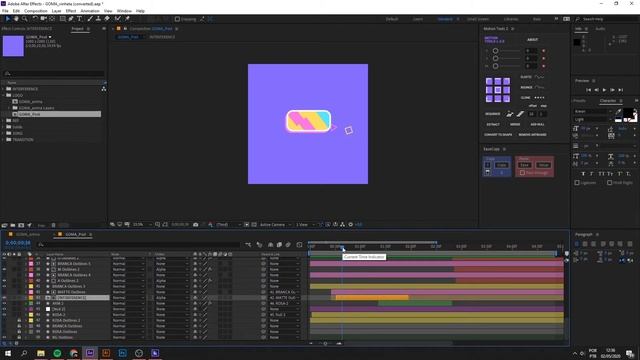Open the composition mini-flowchart icon
This screenshot has width=640, height=360.
pos(248,244)
